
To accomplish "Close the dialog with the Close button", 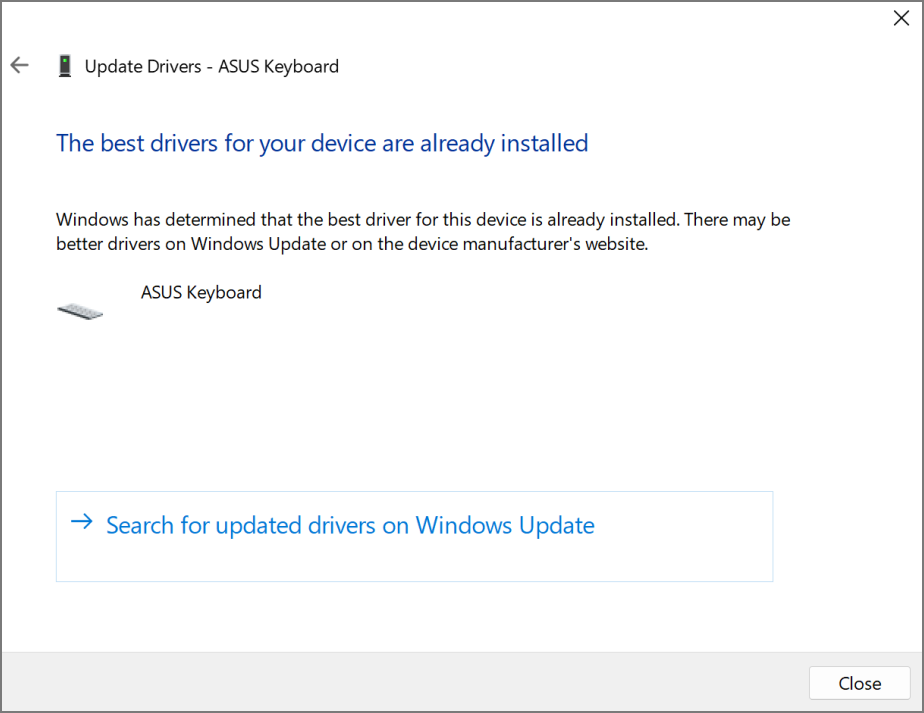I will [x=860, y=683].
